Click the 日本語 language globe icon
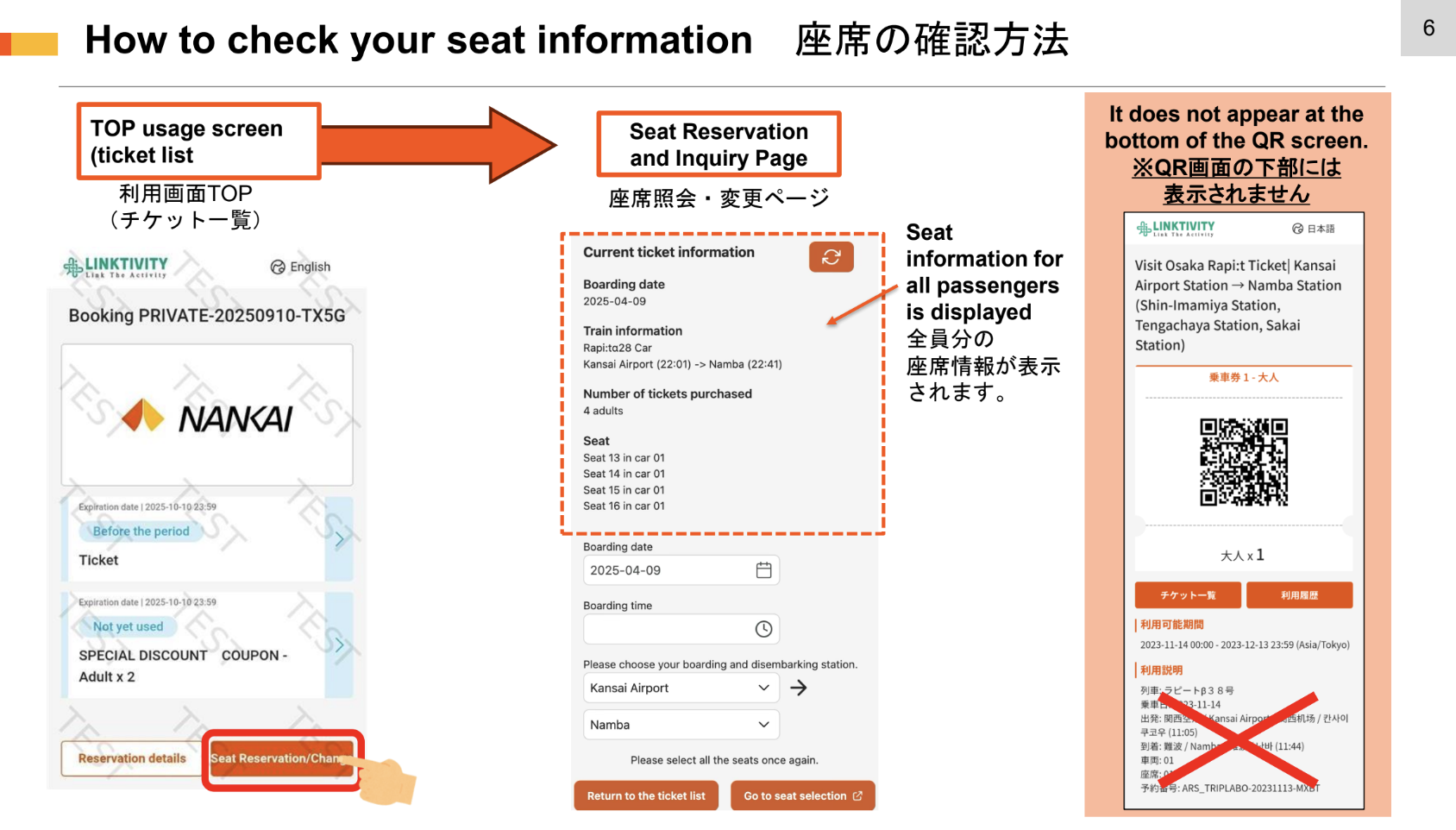The image size is (1456, 830). point(1297,229)
